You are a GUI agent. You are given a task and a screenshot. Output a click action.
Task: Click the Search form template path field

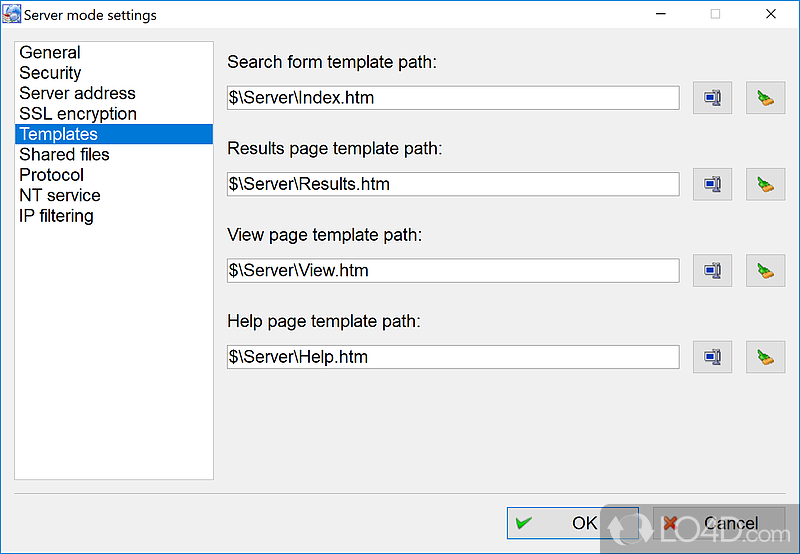453,97
